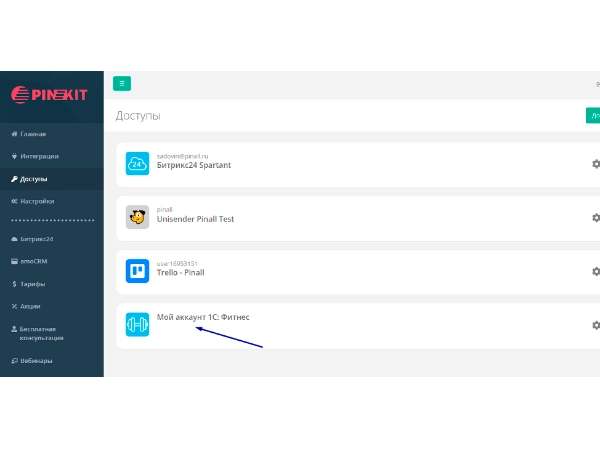The height and width of the screenshot is (450, 600).
Task: Open settings gear for Битрикс24 Spartant
Action: tap(596, 163)
